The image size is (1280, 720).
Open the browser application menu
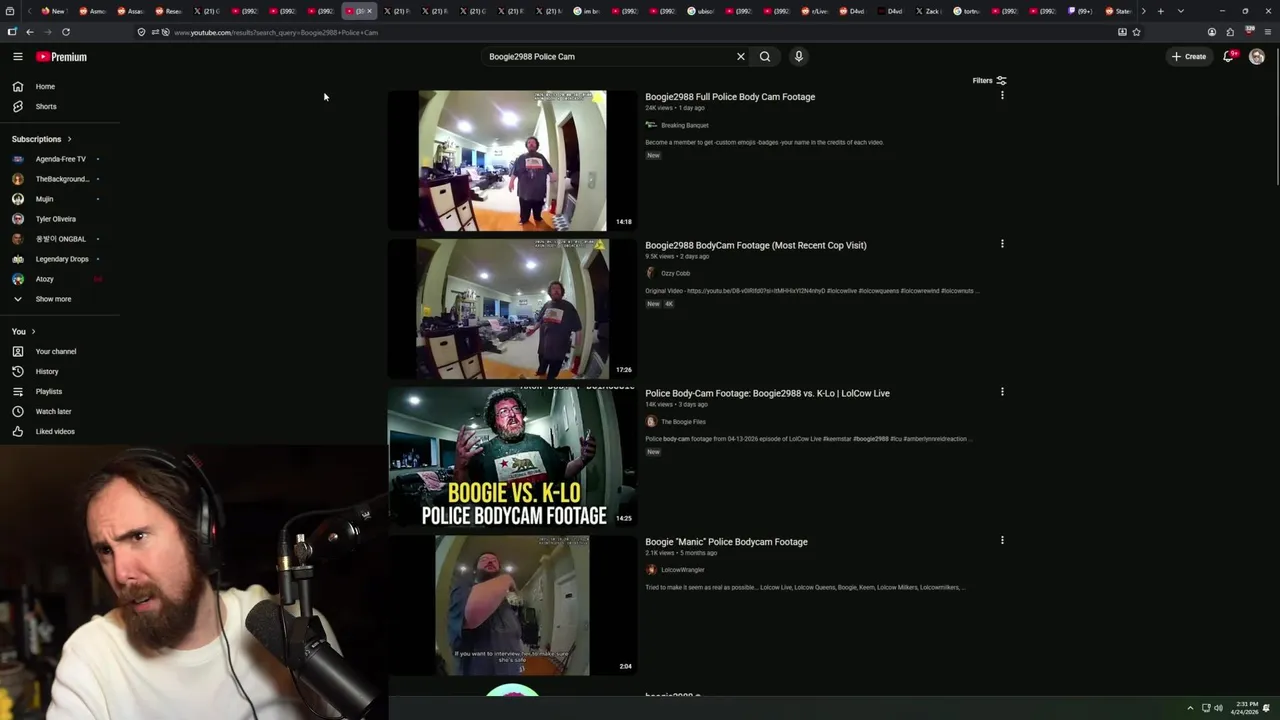(x=1268, y=32)
